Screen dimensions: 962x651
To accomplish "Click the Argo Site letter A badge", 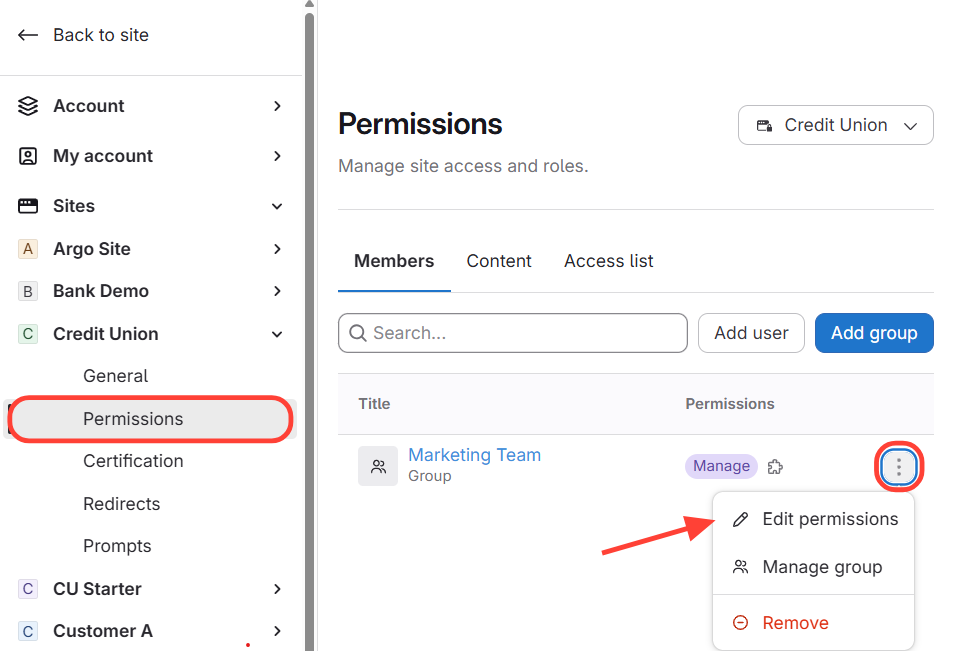I will [28, 249].
